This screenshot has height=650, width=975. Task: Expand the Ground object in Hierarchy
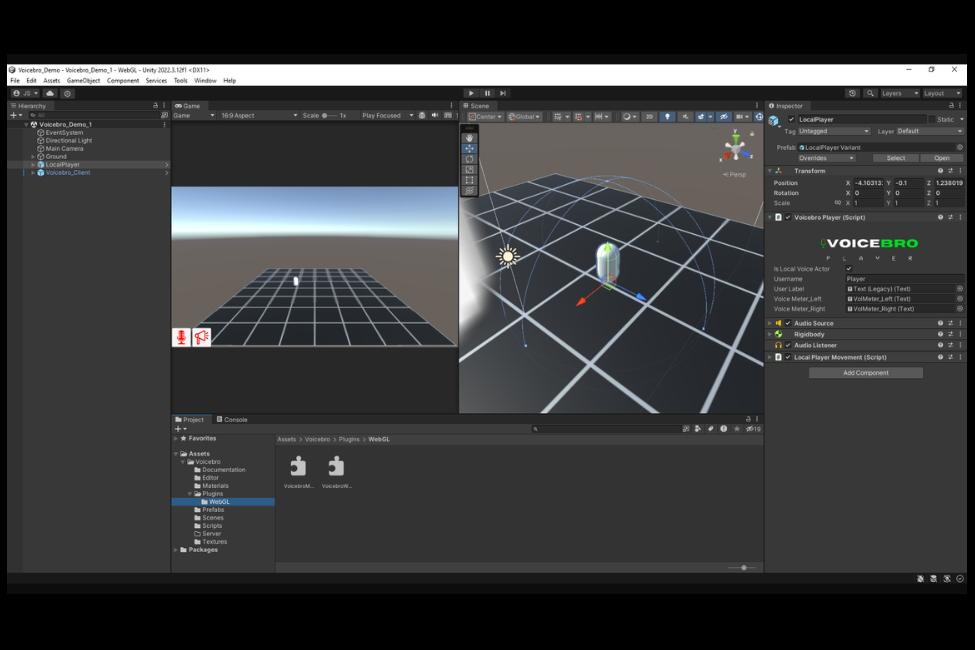[33, 157]
